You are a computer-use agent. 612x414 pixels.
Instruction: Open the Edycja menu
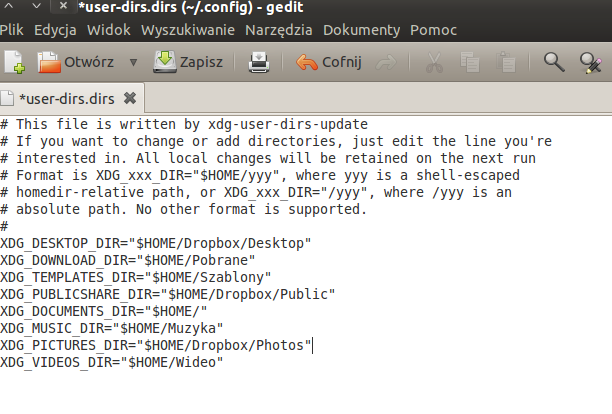[55, 30]
